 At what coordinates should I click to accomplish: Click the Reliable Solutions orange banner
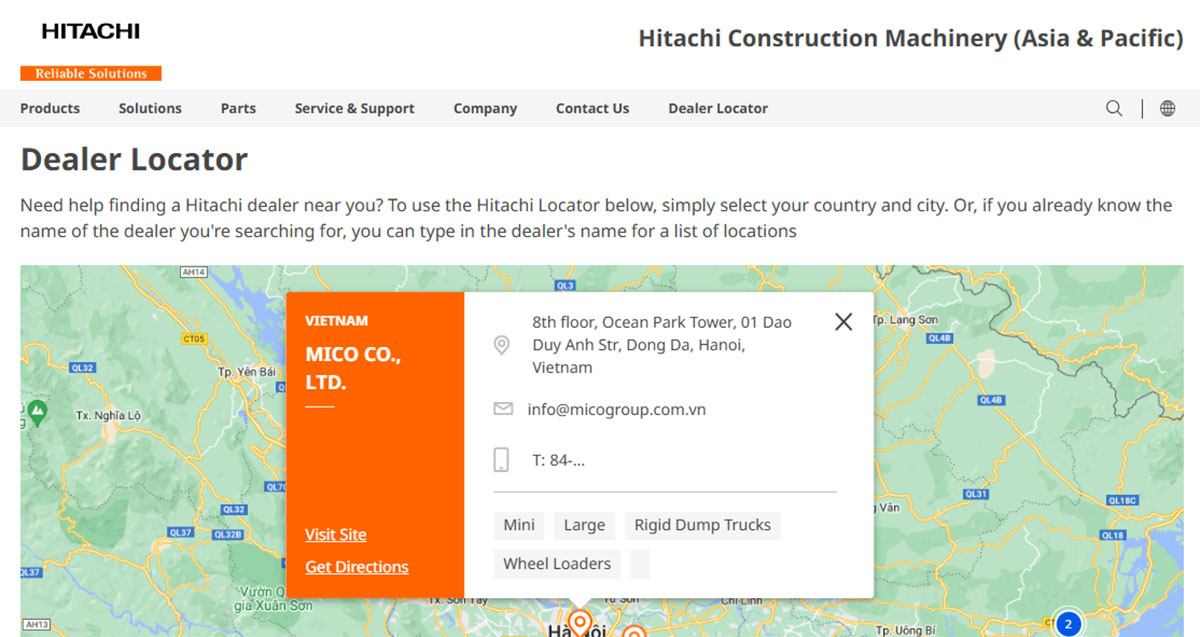[91, 73]
